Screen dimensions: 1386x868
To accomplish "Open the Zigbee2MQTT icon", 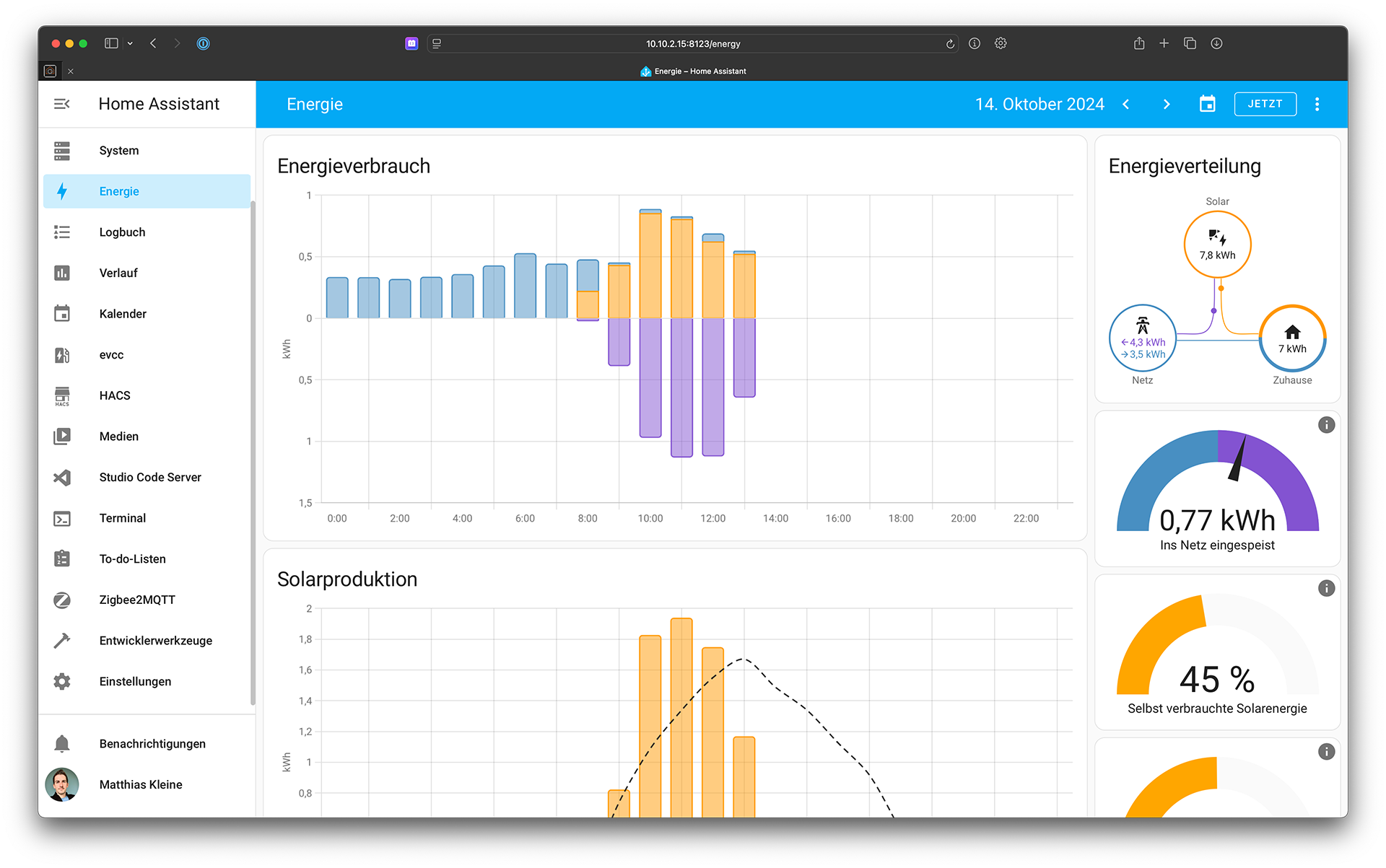I will (62, 600).
